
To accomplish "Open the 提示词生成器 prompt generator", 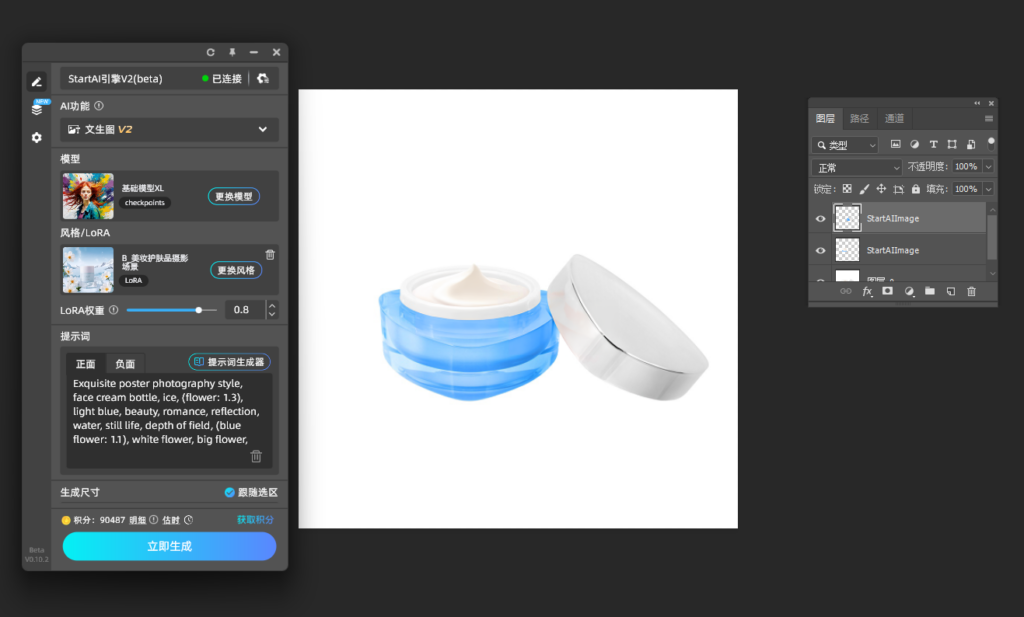I will pyautogui.click(x=230, y=362).
